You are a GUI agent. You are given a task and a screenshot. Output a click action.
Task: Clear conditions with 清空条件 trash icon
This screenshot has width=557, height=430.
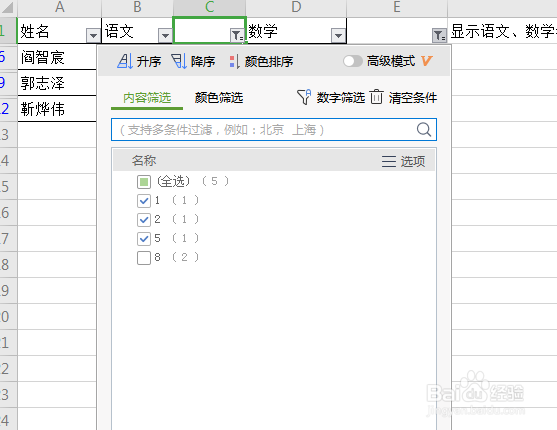tap(376, 97)
